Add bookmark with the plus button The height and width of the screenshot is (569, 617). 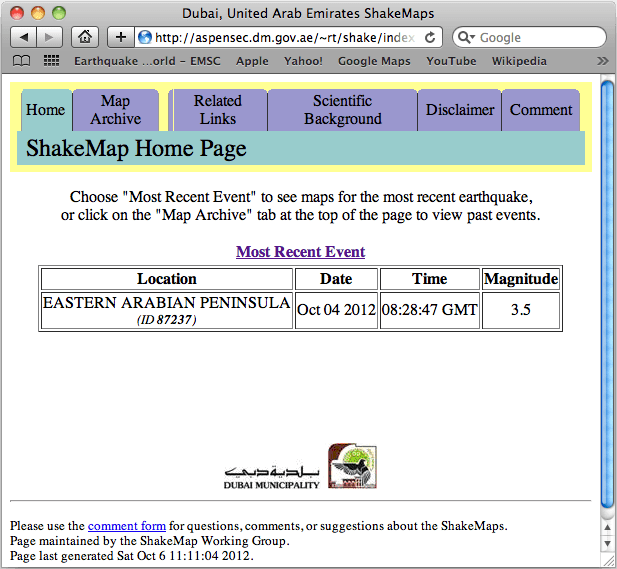(x=121, y=37)
